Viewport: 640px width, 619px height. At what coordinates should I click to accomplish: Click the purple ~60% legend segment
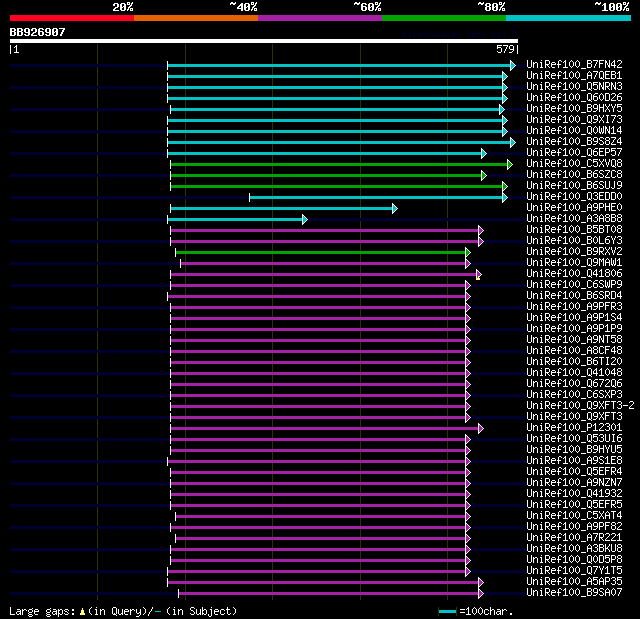pyautogui.click(x=320, y=18)
